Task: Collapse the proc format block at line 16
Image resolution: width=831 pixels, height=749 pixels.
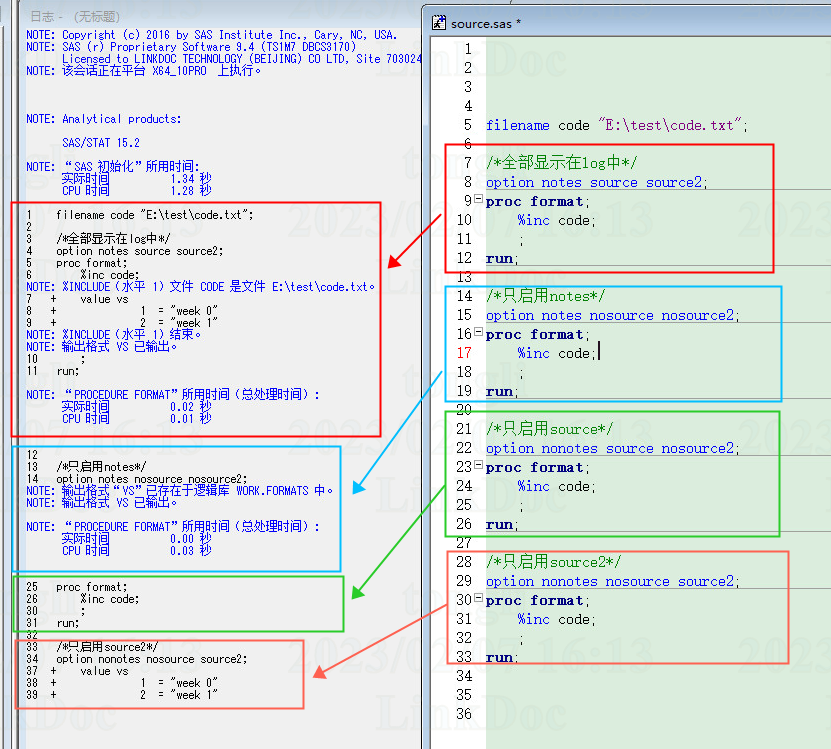Action: [x=479, y=334]
